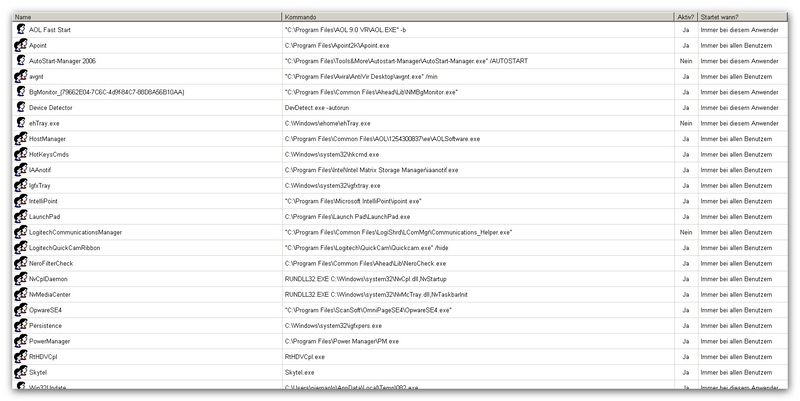Click the OpwareSE4 command path
Image resolution: width=800 pixels, height=401 pixels.
coord(368,310)
